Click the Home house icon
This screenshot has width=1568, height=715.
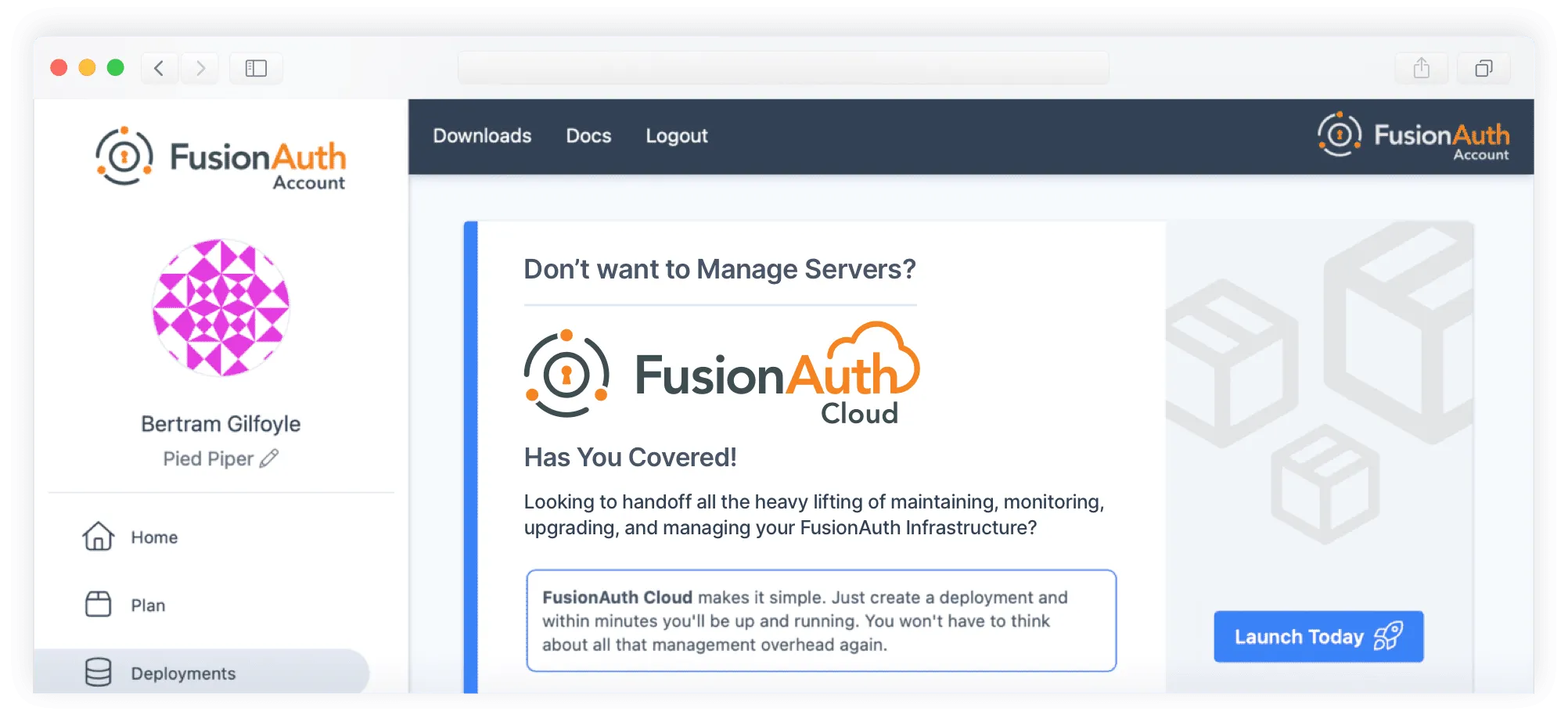click(x=99, y=537)
